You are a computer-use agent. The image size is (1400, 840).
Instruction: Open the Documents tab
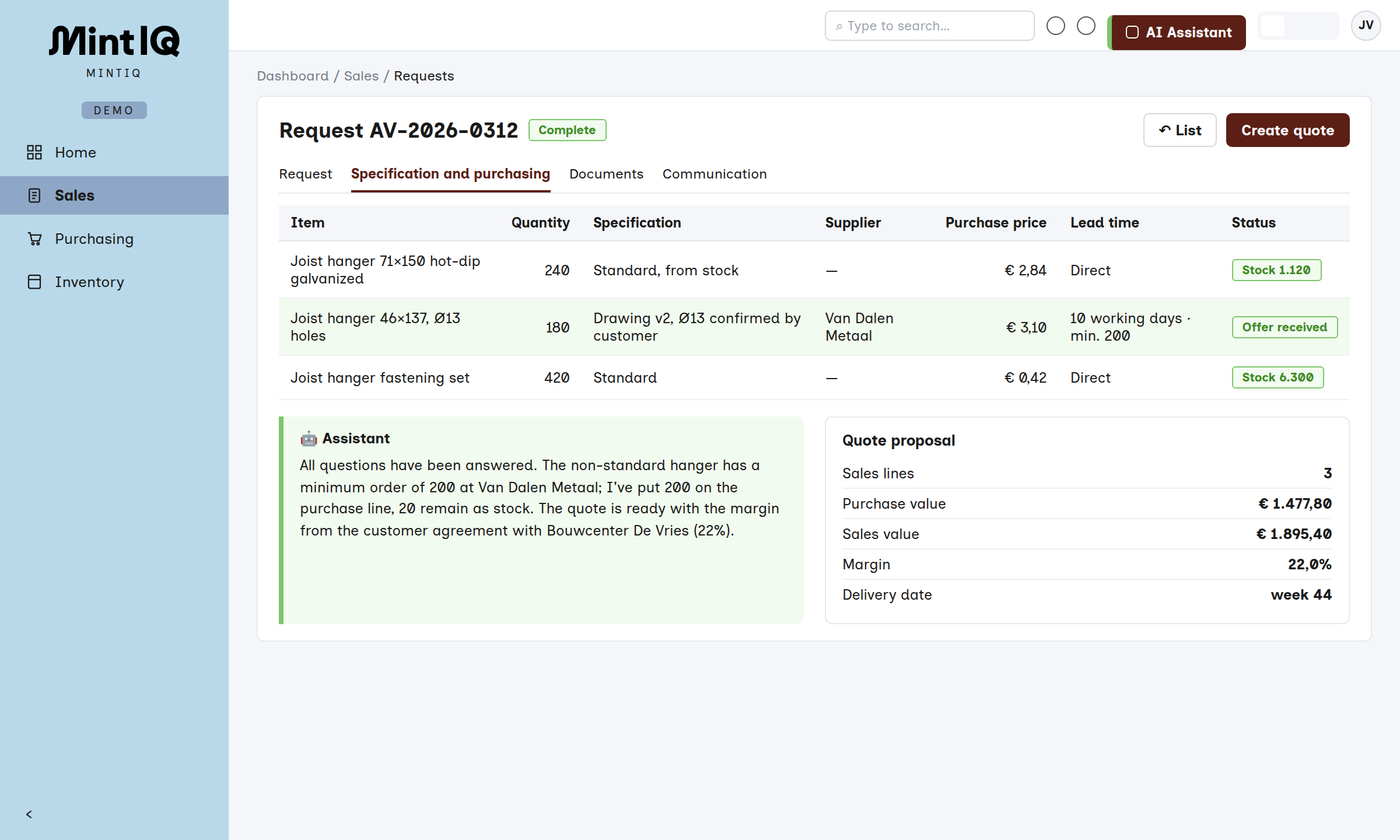coord(606,174)
